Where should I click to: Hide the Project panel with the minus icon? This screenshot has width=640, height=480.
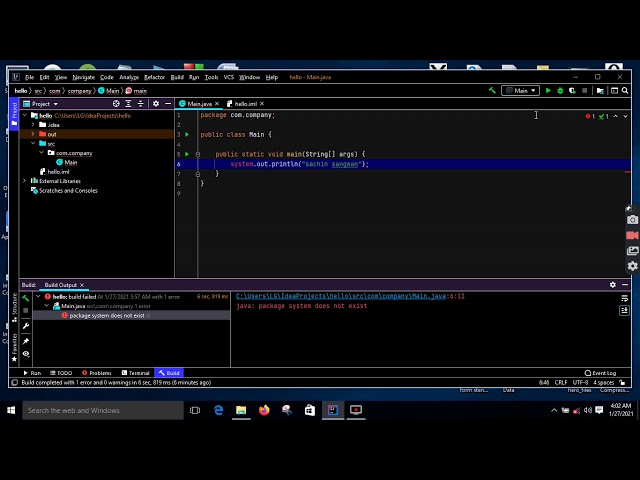(x=168, y=104)
